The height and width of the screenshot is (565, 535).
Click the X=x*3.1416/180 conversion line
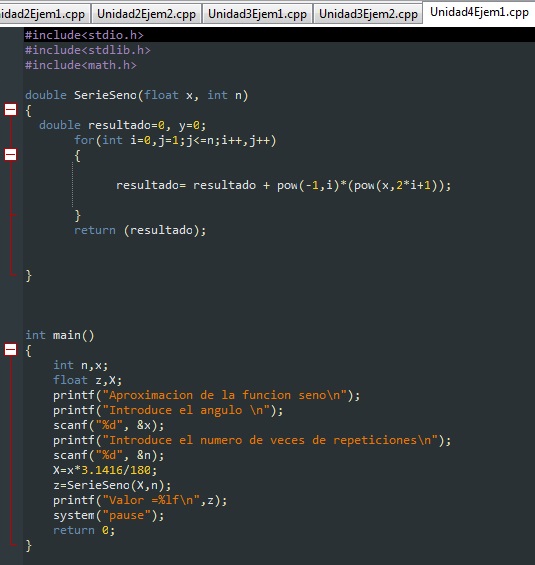(105, 470)
